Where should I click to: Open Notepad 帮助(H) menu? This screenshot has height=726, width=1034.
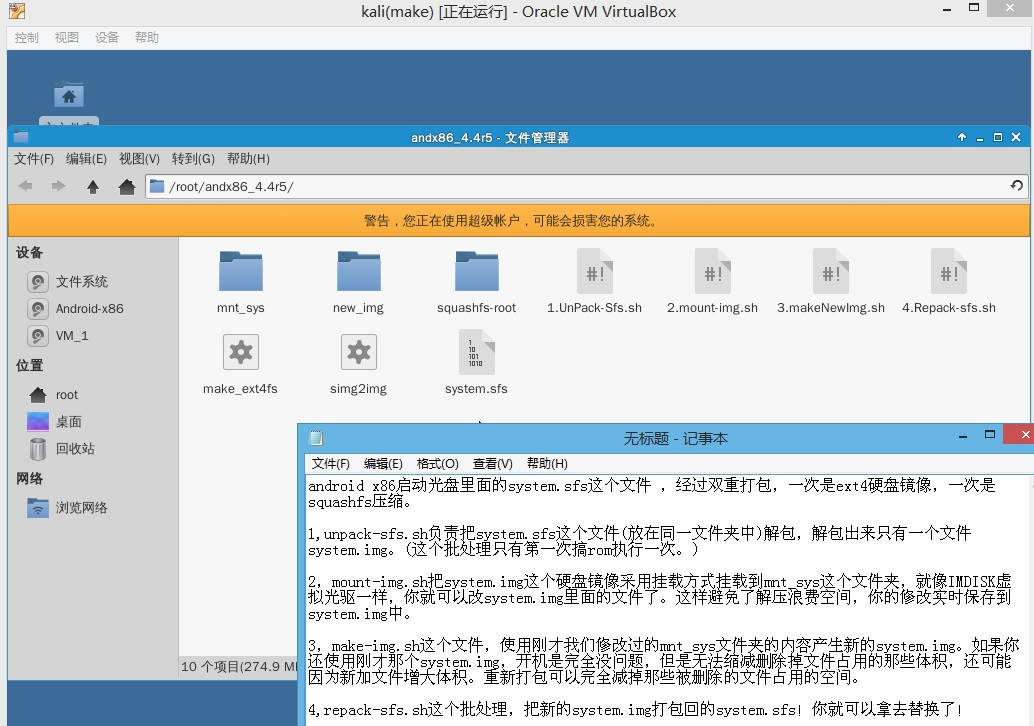click(547, 464)
